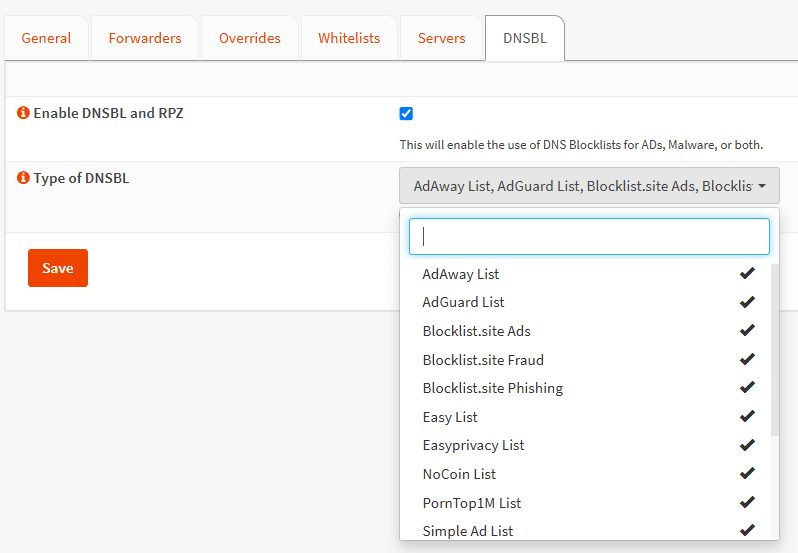
Task: Click checkmark icon next to NoCoin List
Action: 746,474
